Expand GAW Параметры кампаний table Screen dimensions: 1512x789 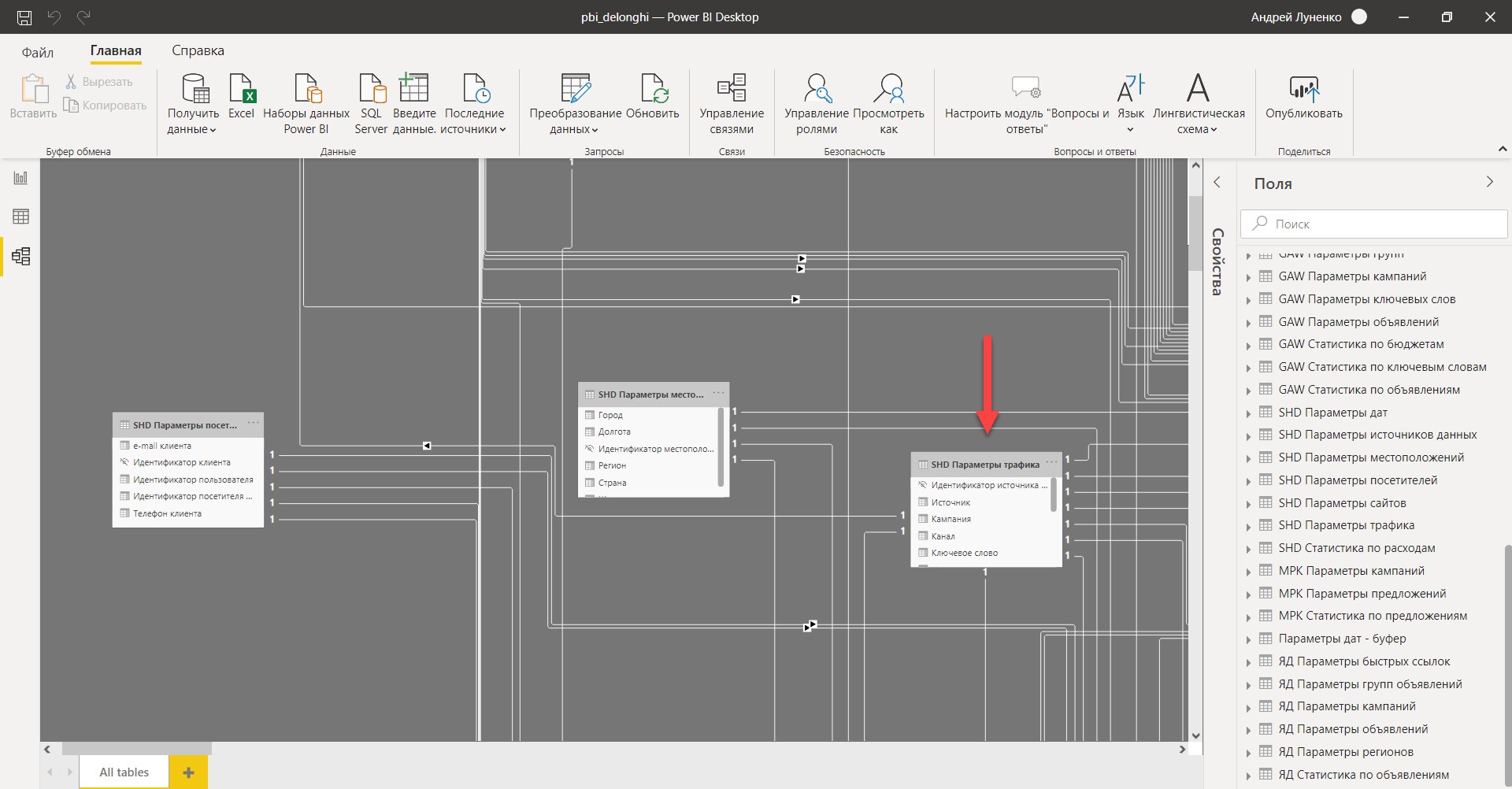1248,277
